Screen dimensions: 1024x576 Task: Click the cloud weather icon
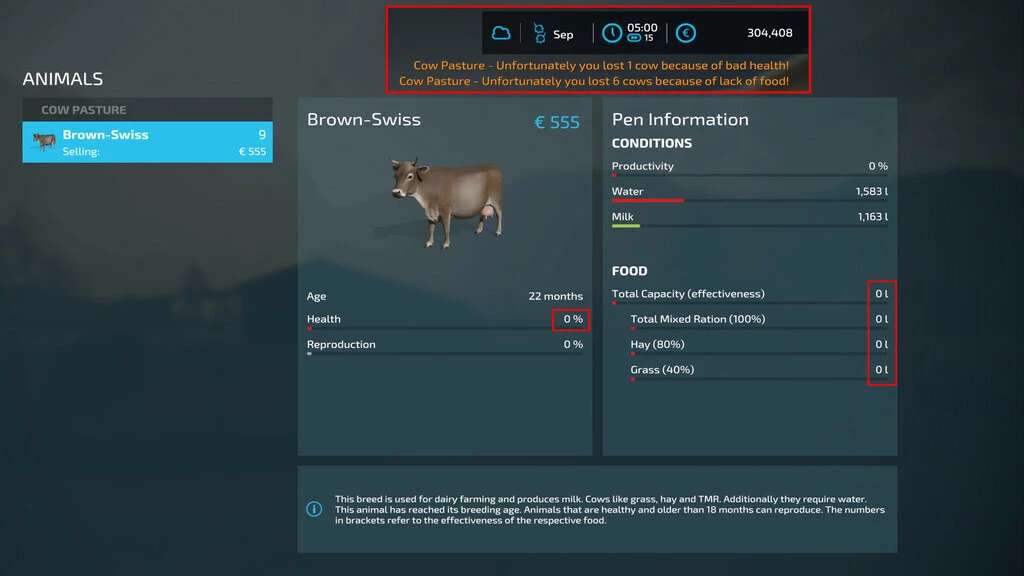(500, 33)
